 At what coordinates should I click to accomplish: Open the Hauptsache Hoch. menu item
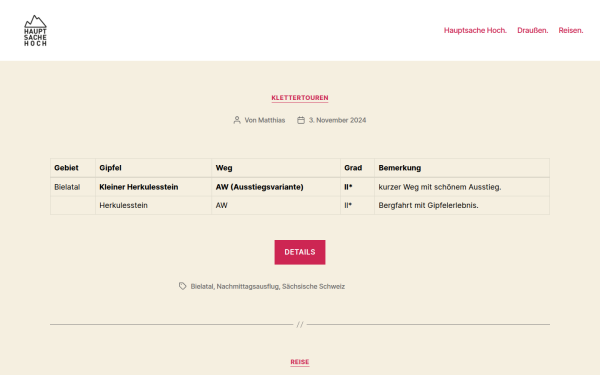(x=475, y=30)
